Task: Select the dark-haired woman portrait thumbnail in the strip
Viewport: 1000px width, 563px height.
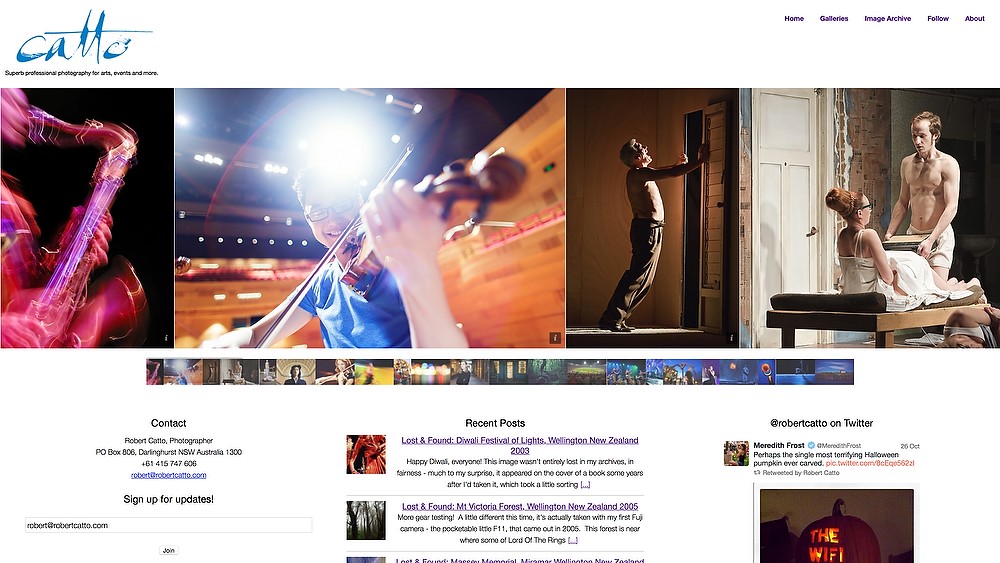Action: (296, 372)
